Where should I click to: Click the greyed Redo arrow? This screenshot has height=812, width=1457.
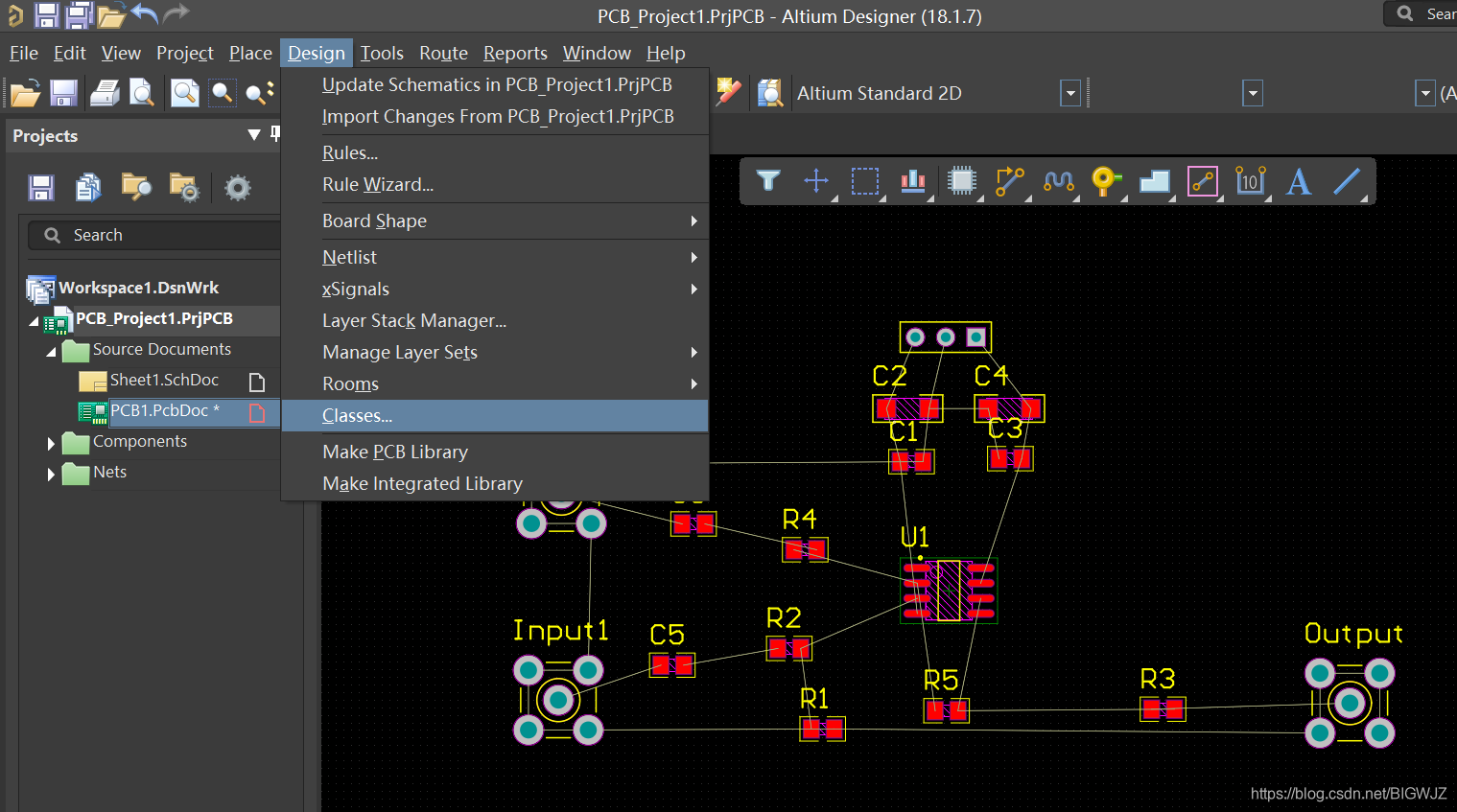pyautogui.click(x=176, y=13)
